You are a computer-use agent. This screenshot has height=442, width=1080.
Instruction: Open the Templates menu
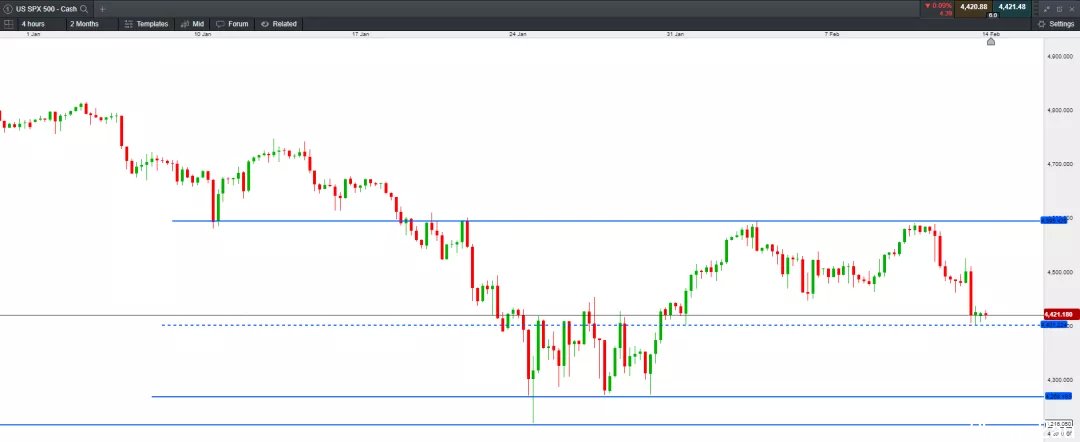pyautogui.click(x=146, y=23)
